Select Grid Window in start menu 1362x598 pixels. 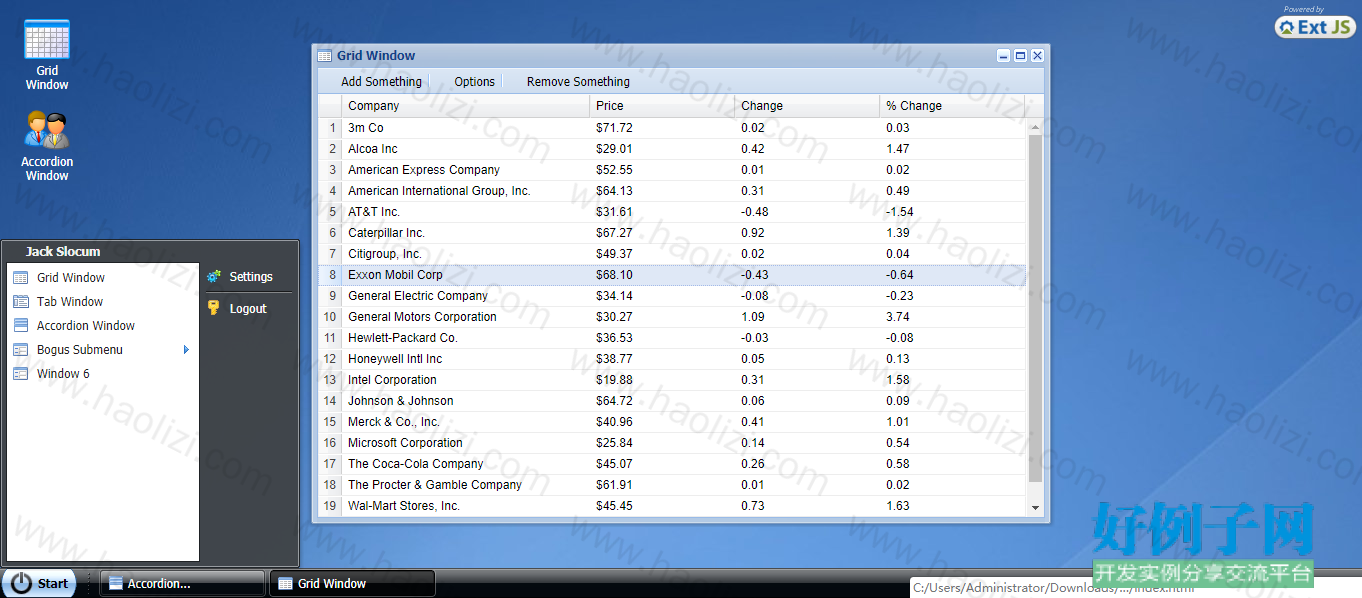point(101,278)
